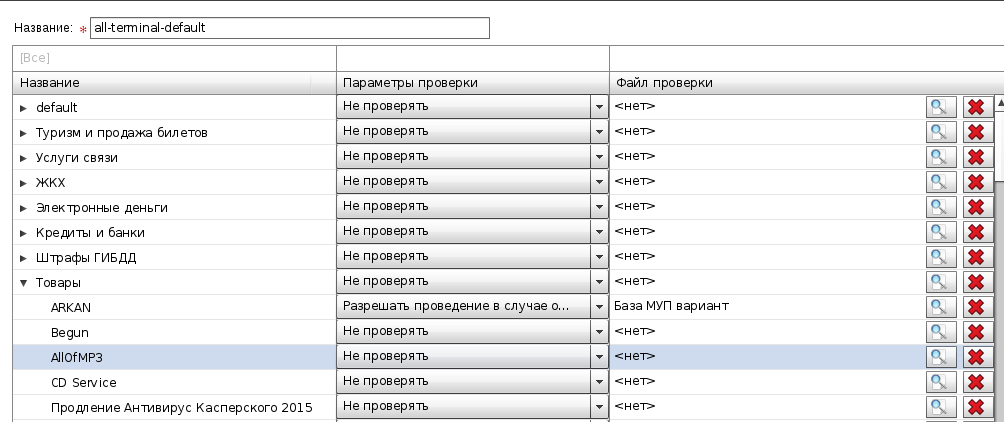Remove База МУП вариант from ARKAN
Image resolution: width=1004 pixels, height=422 pixels.
point(976,307)
